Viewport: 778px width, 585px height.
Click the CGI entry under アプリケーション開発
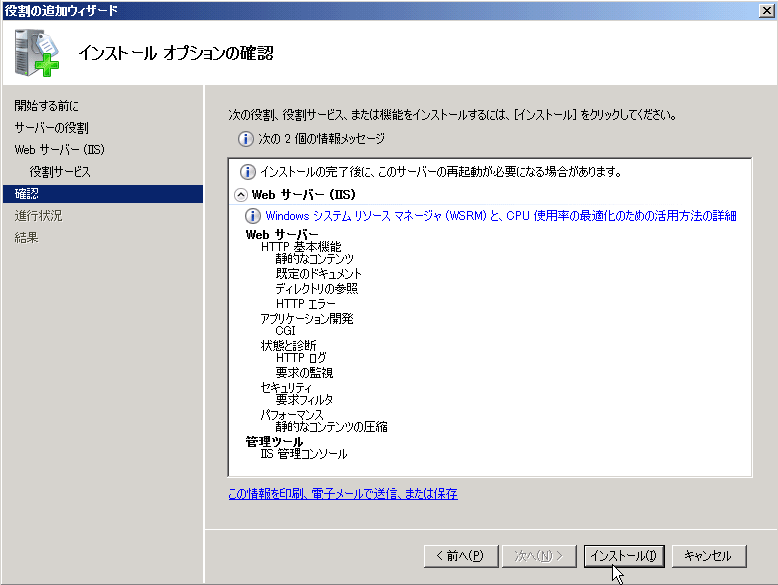(x=285, y=331)
